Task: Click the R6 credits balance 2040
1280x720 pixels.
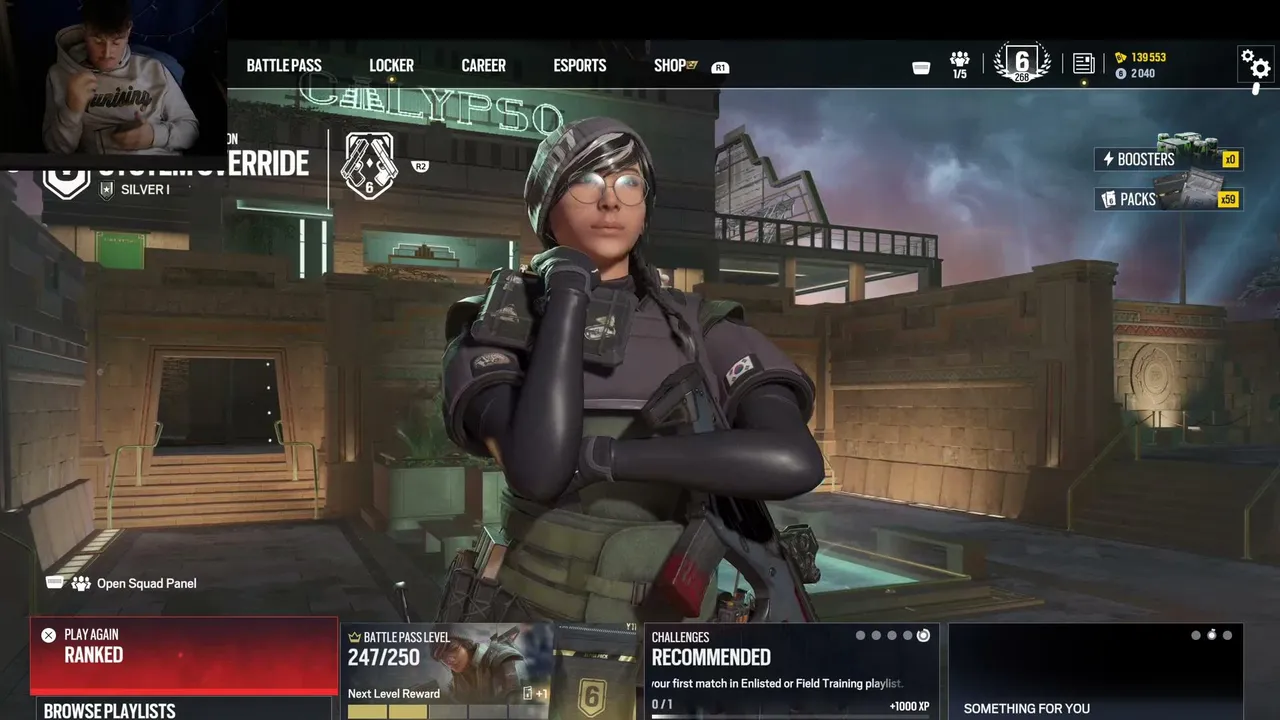Action: click(1143, 74)
